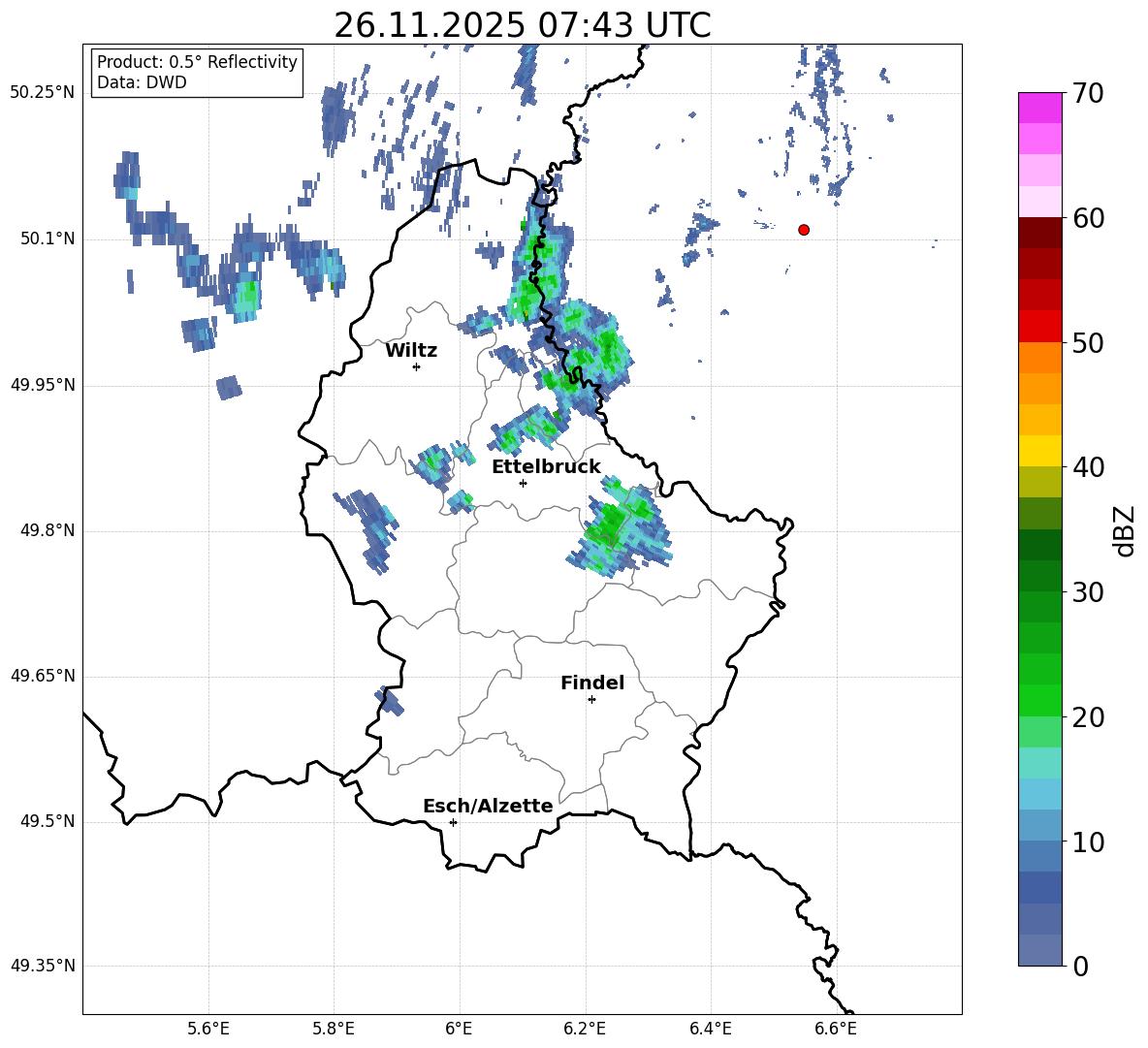The height and width of the screenshot is (1048, 1148).
Task: Click the yellow colorbar band above 40
Action: coord(1040,451)
